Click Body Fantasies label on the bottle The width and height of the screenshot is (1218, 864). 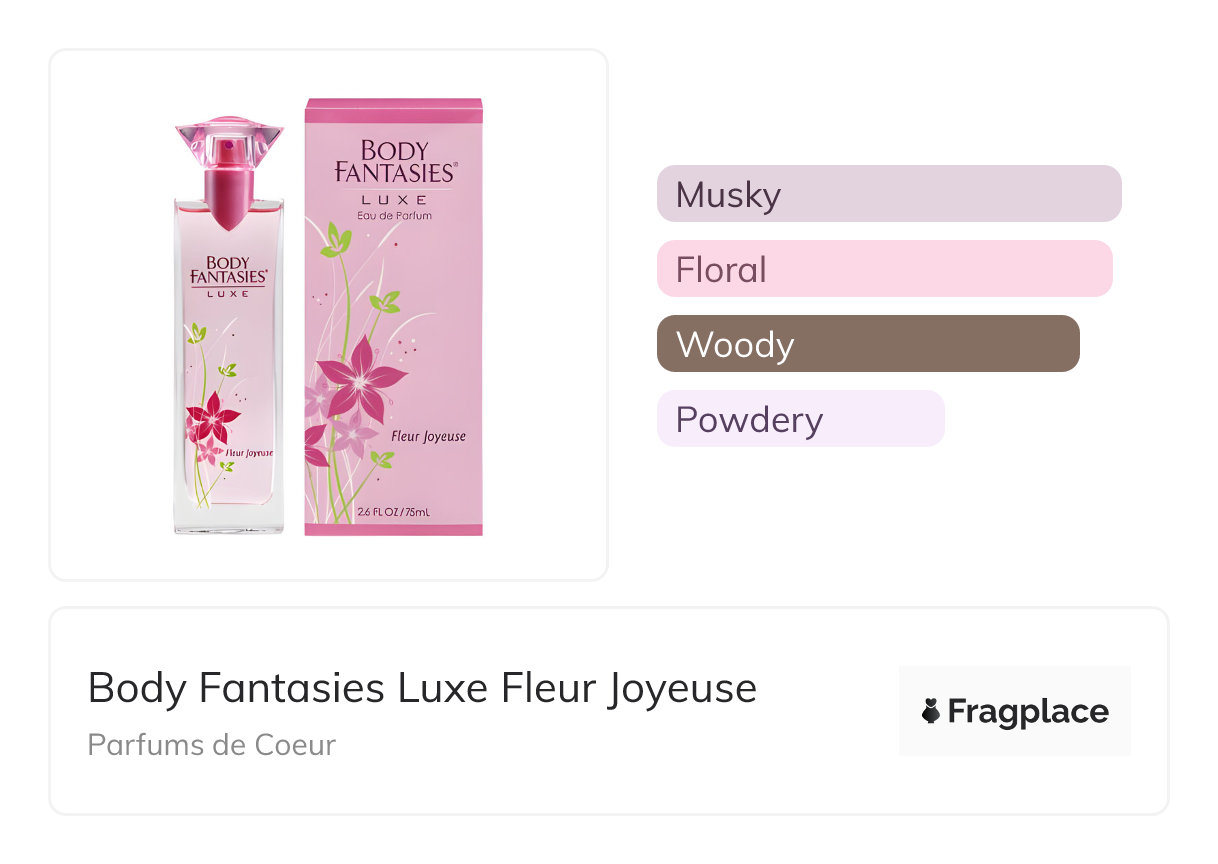pos(228,270)
